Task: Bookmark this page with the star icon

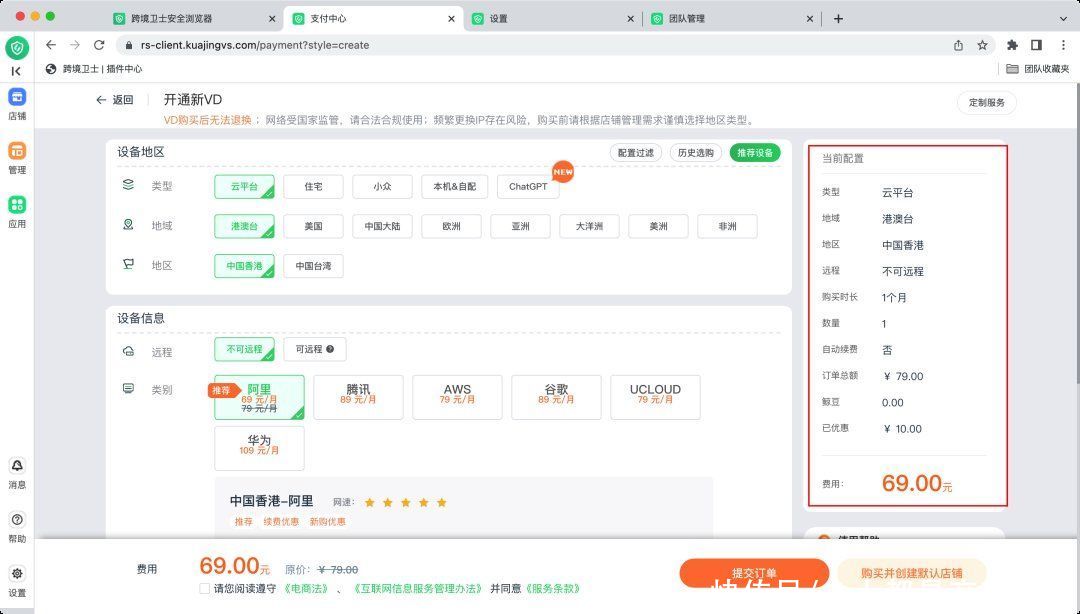Action: [982, 45]
